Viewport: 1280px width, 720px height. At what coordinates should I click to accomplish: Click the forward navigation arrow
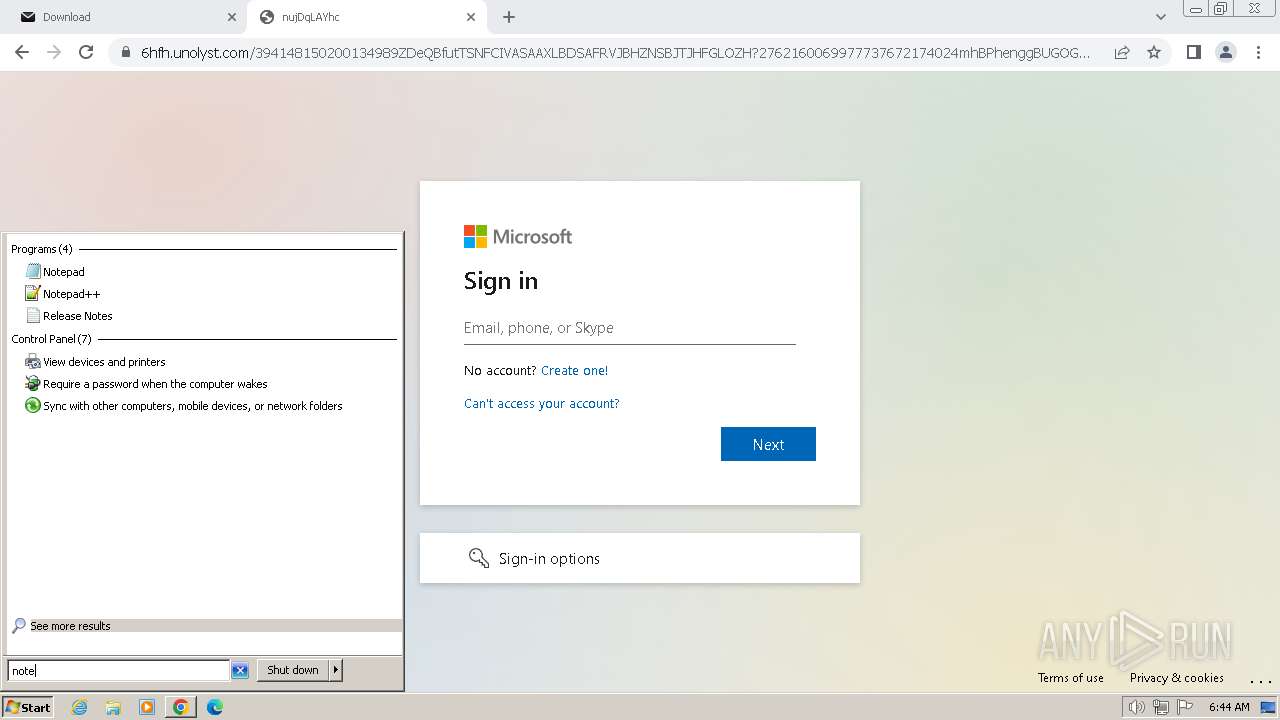[54, 52]
